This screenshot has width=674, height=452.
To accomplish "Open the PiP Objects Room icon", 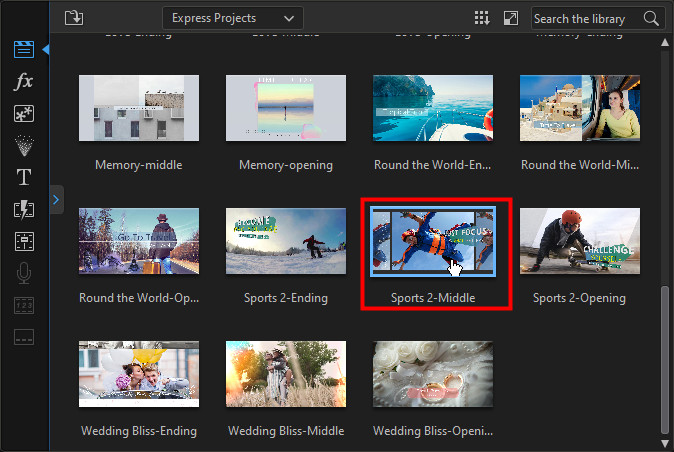I will point(24,114).
